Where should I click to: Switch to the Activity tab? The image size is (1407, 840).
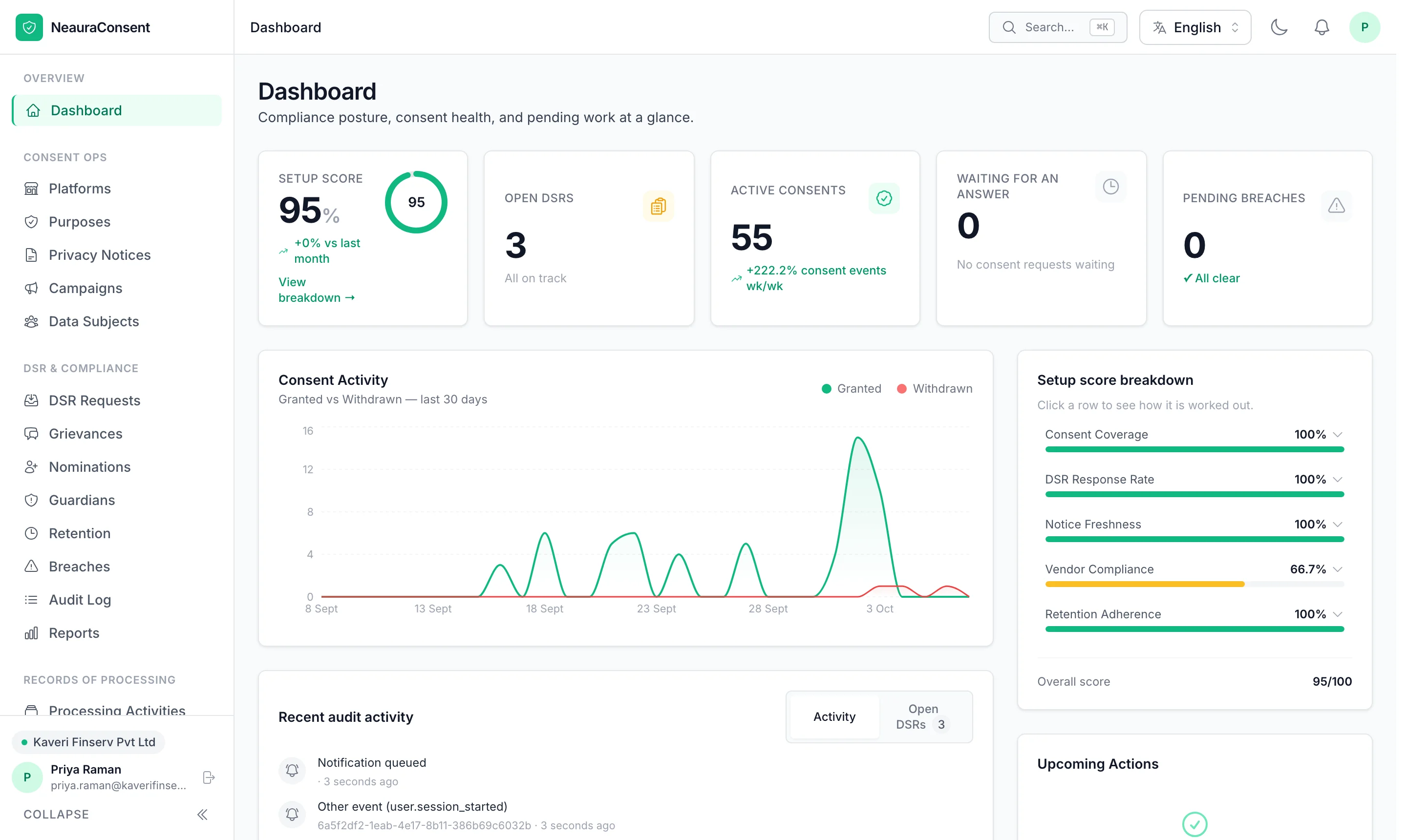click(x=834, y=716)
